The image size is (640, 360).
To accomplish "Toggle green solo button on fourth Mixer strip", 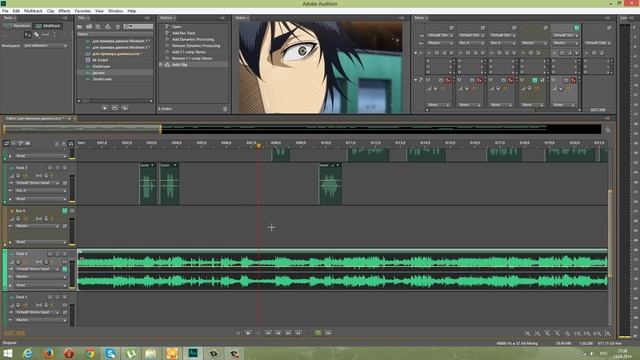I will [x=535, y=80].
